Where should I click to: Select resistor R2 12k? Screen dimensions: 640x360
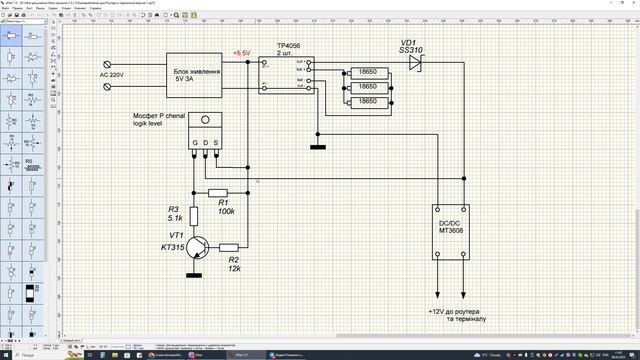click(x=229, y=247)
